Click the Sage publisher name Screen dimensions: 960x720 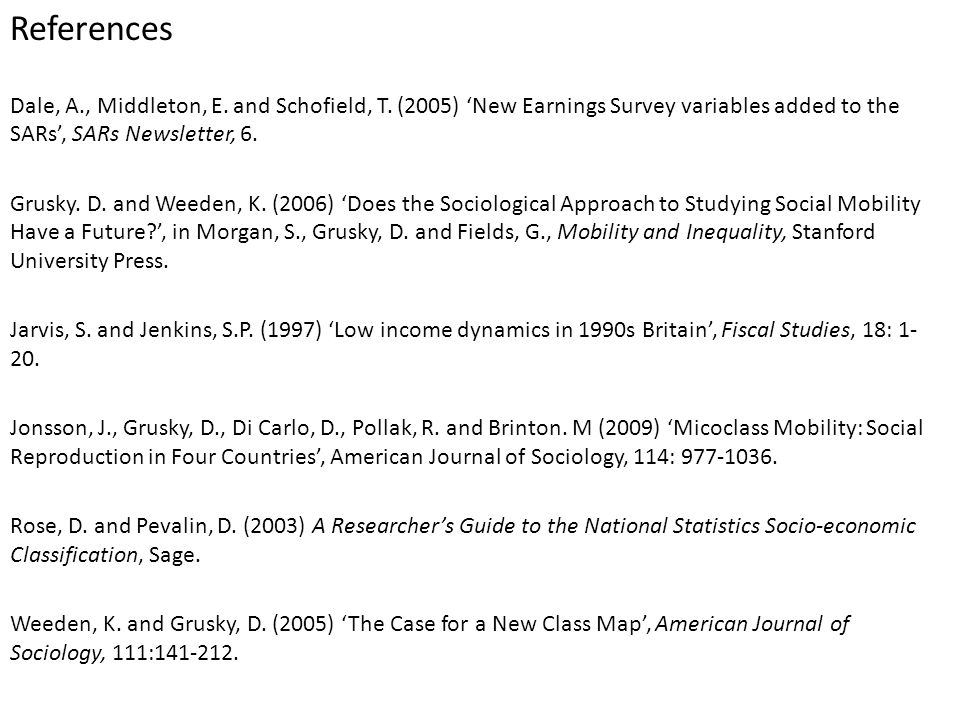tap(174, 555)
